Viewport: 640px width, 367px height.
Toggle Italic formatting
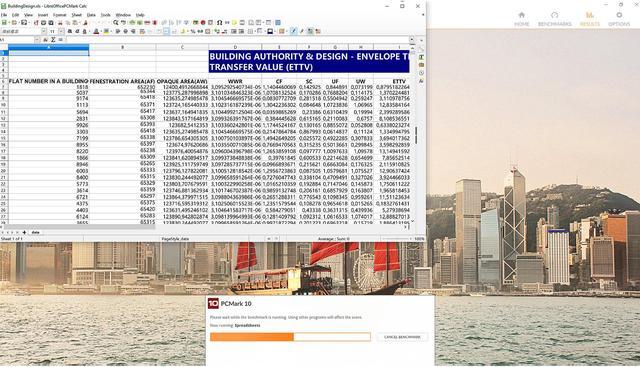pyautogui.click(x=77, y=31)
